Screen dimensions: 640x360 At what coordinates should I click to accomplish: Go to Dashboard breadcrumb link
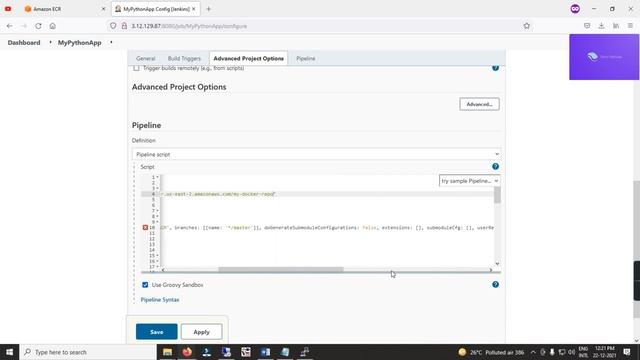pyautogui.click(x=24, y=42)
